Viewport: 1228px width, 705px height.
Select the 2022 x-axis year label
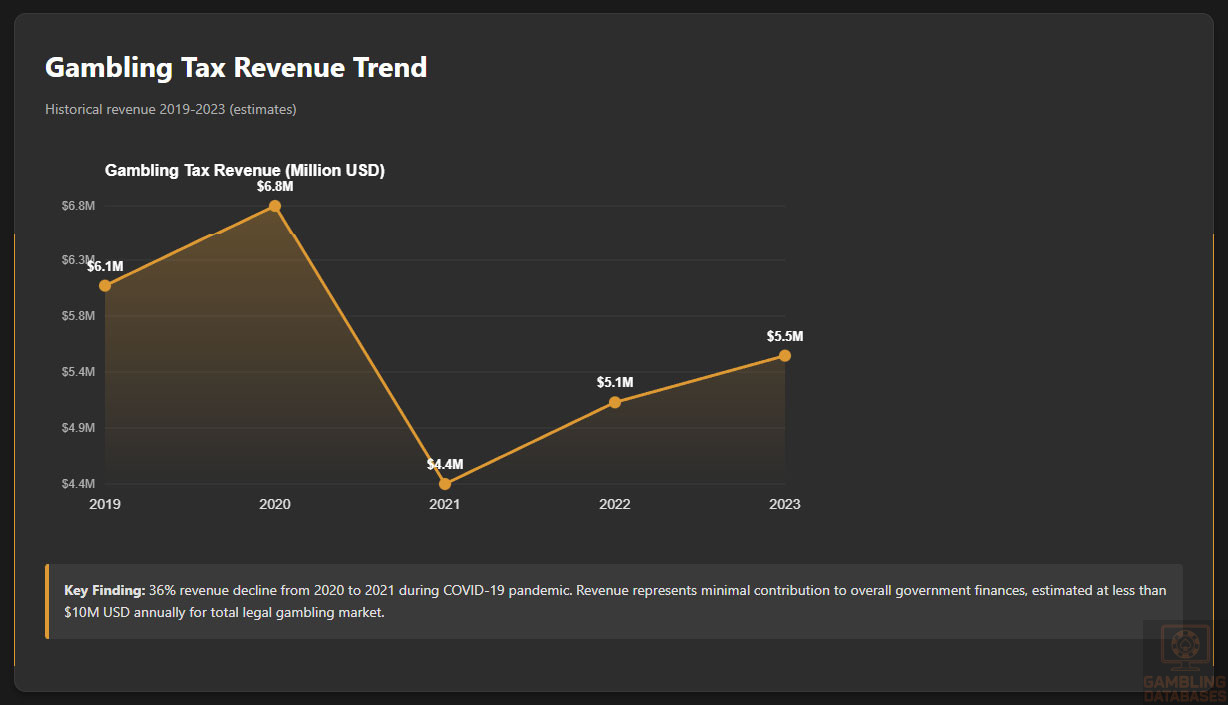point(615,505)
